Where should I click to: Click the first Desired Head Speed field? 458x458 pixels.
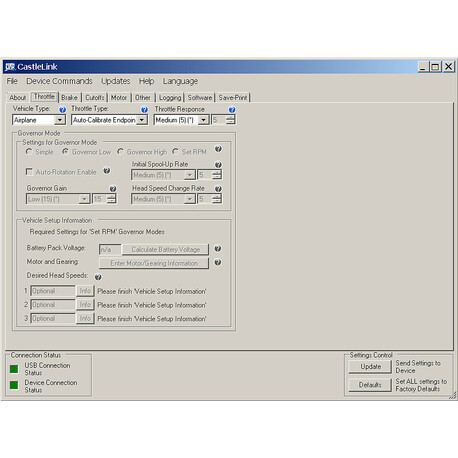(x=53, y=291)
